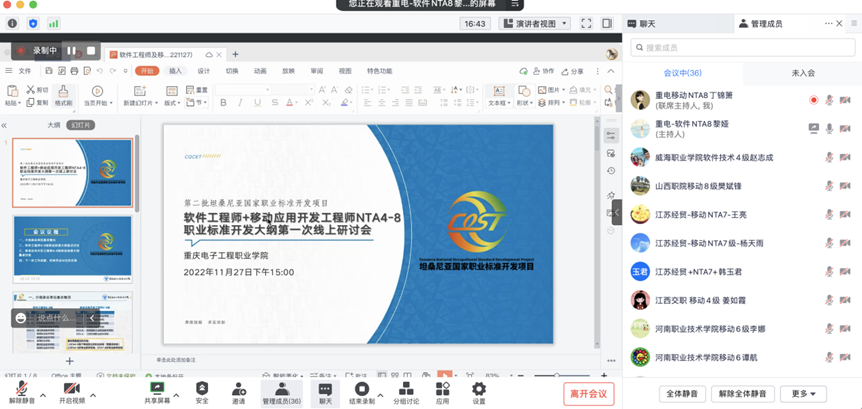
Task: Open the 安全 security shield menu
Action: (202, 393)
